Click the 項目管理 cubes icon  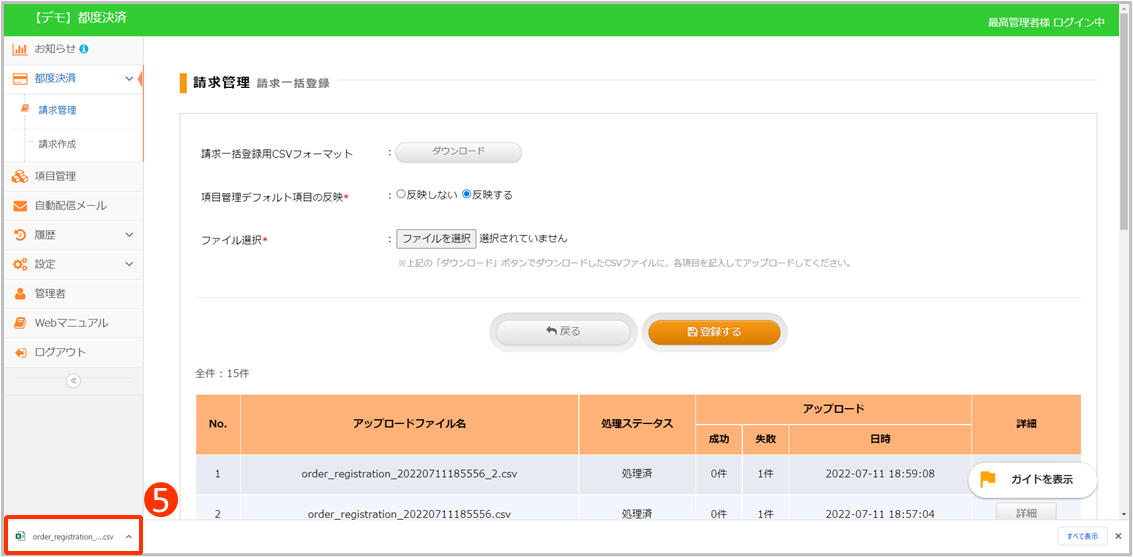20,177
